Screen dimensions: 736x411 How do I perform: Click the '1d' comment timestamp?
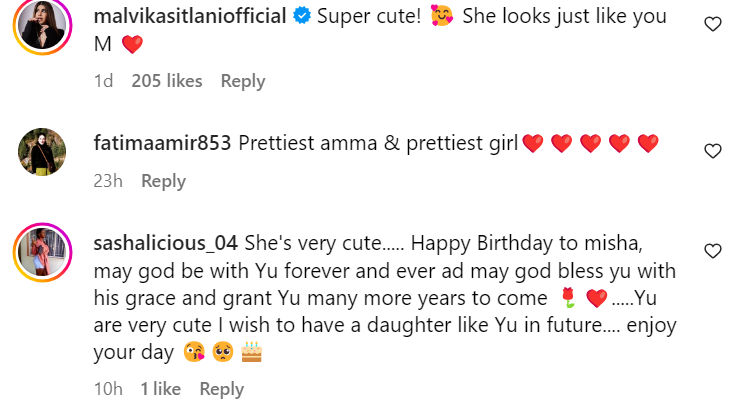pyautogui.click(x=104, y=81)
